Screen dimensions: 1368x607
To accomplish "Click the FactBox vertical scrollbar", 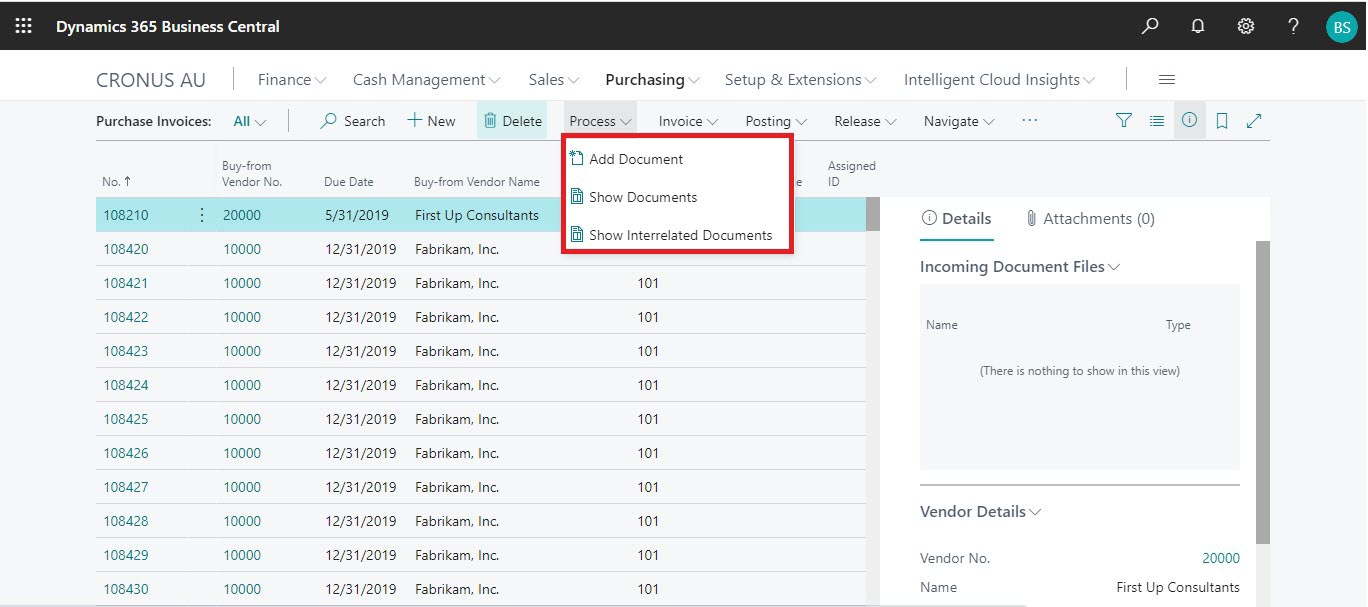I will [1262, 390].
